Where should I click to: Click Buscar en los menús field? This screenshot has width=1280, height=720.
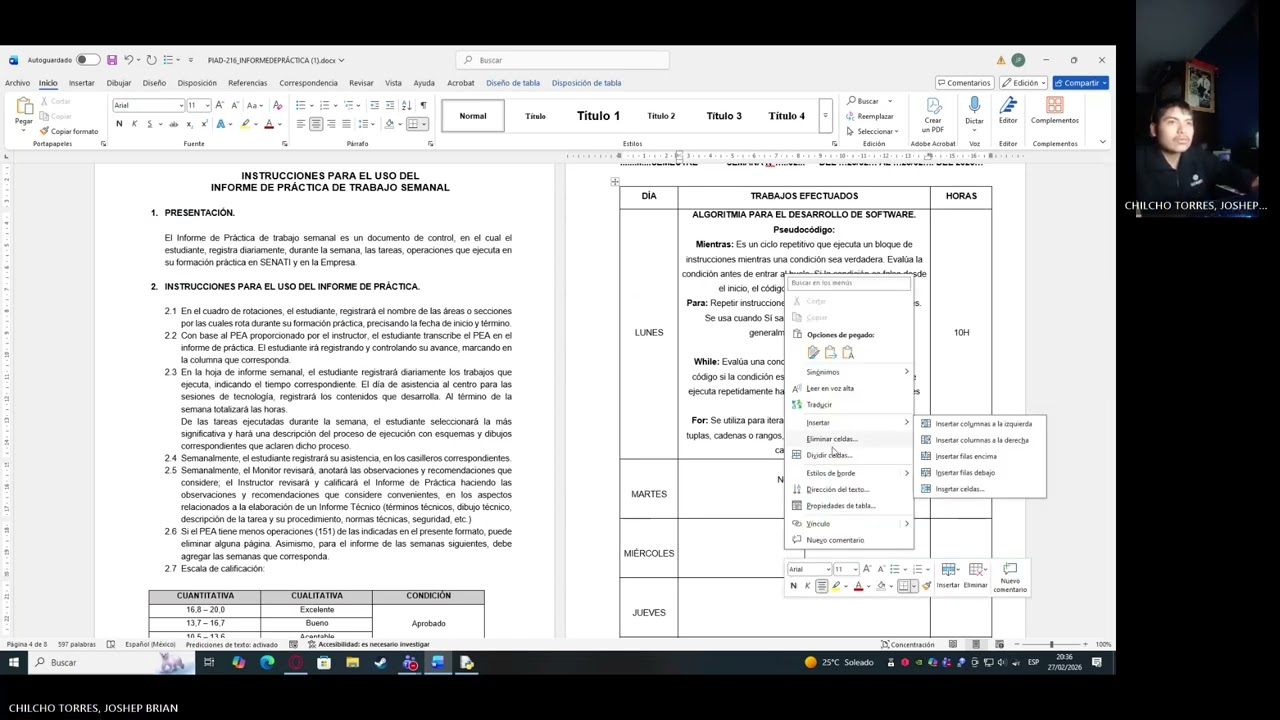[x=849, y=283]
